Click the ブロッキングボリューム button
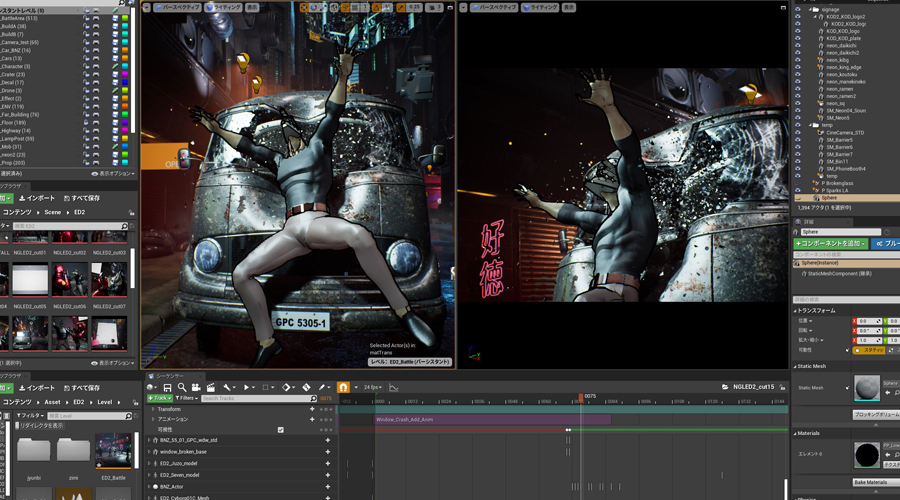 pyautogui.click(x=876, y=414)
